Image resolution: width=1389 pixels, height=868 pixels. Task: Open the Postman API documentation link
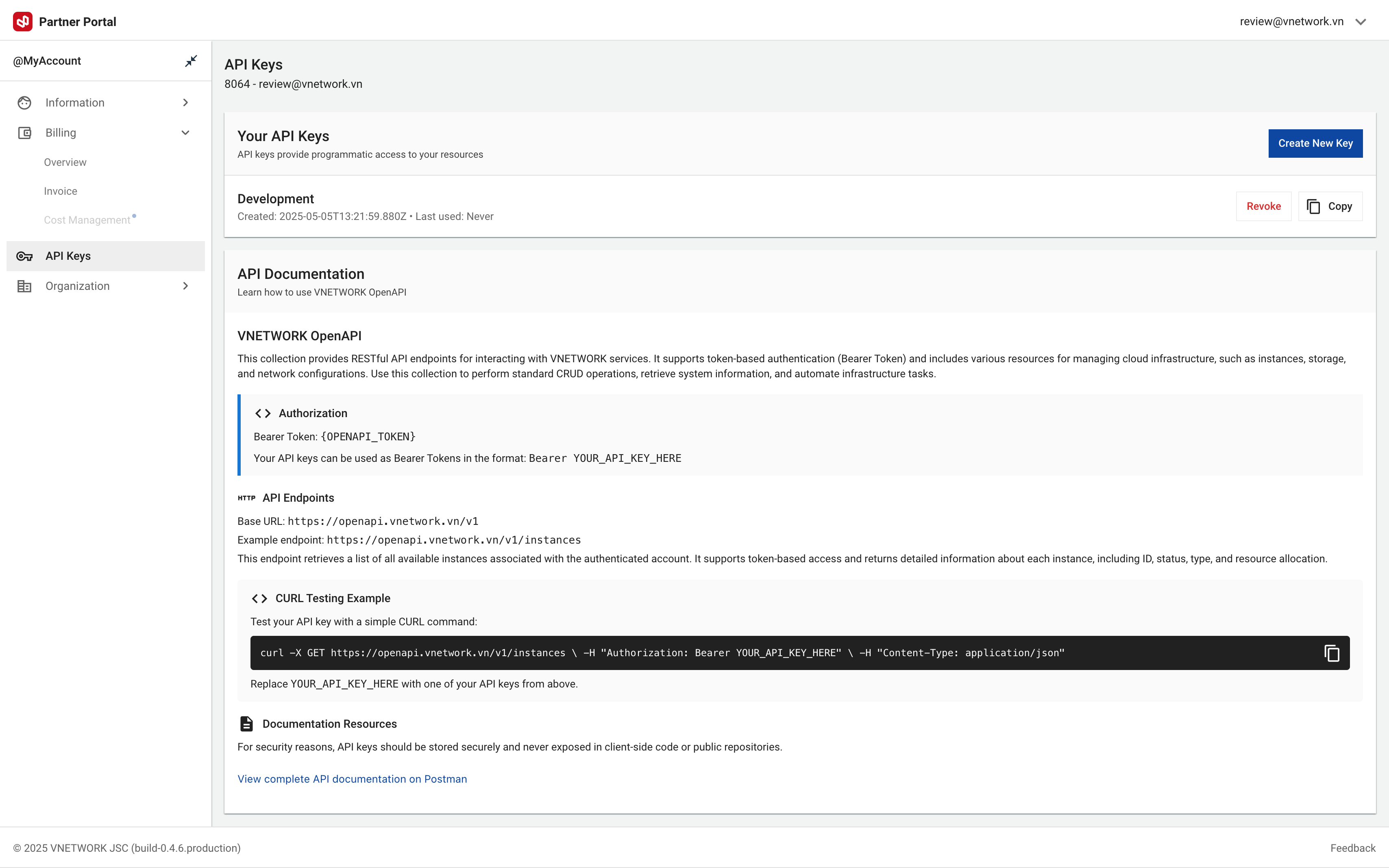(x=352, y=779)
